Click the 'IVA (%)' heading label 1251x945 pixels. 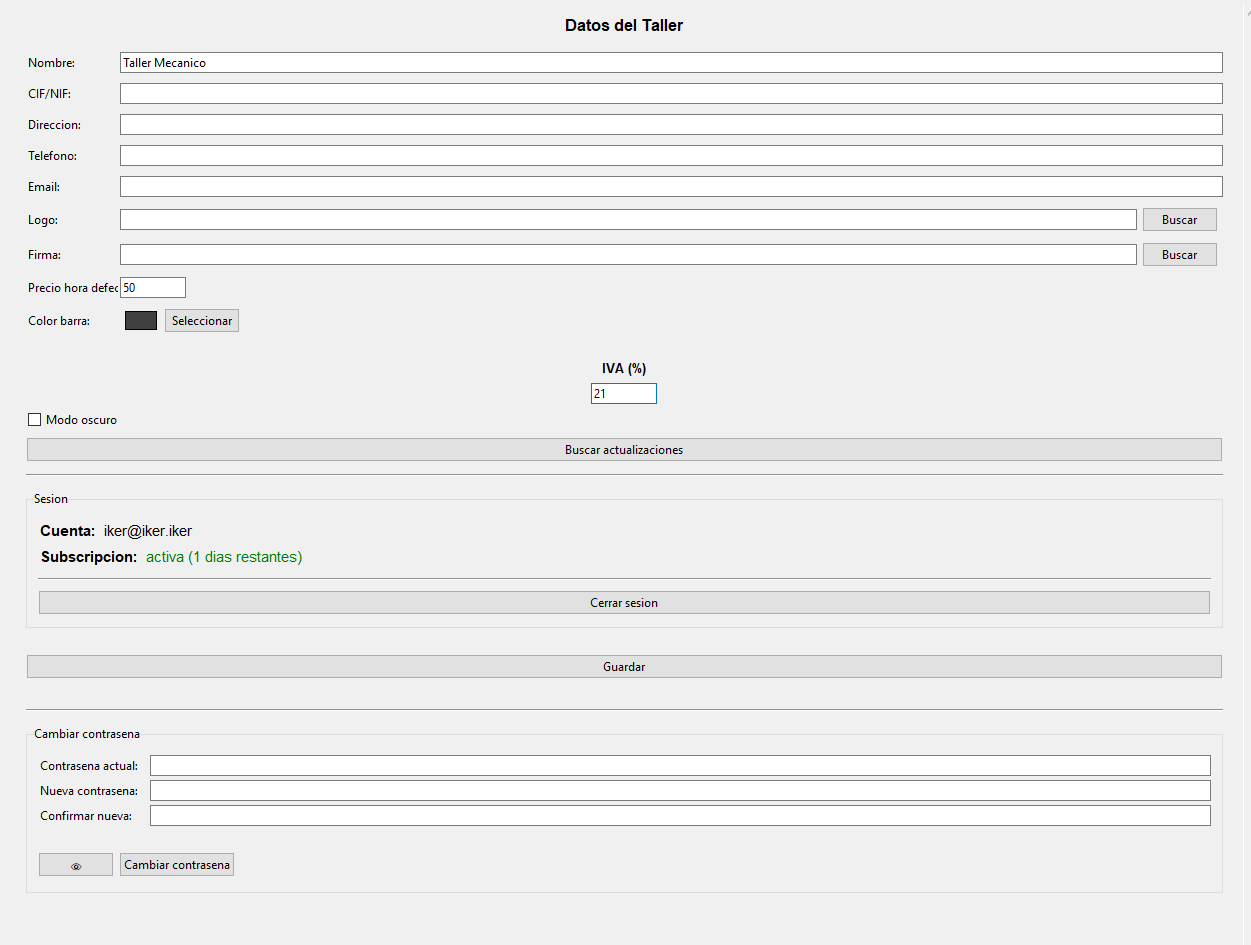[624, 369]
